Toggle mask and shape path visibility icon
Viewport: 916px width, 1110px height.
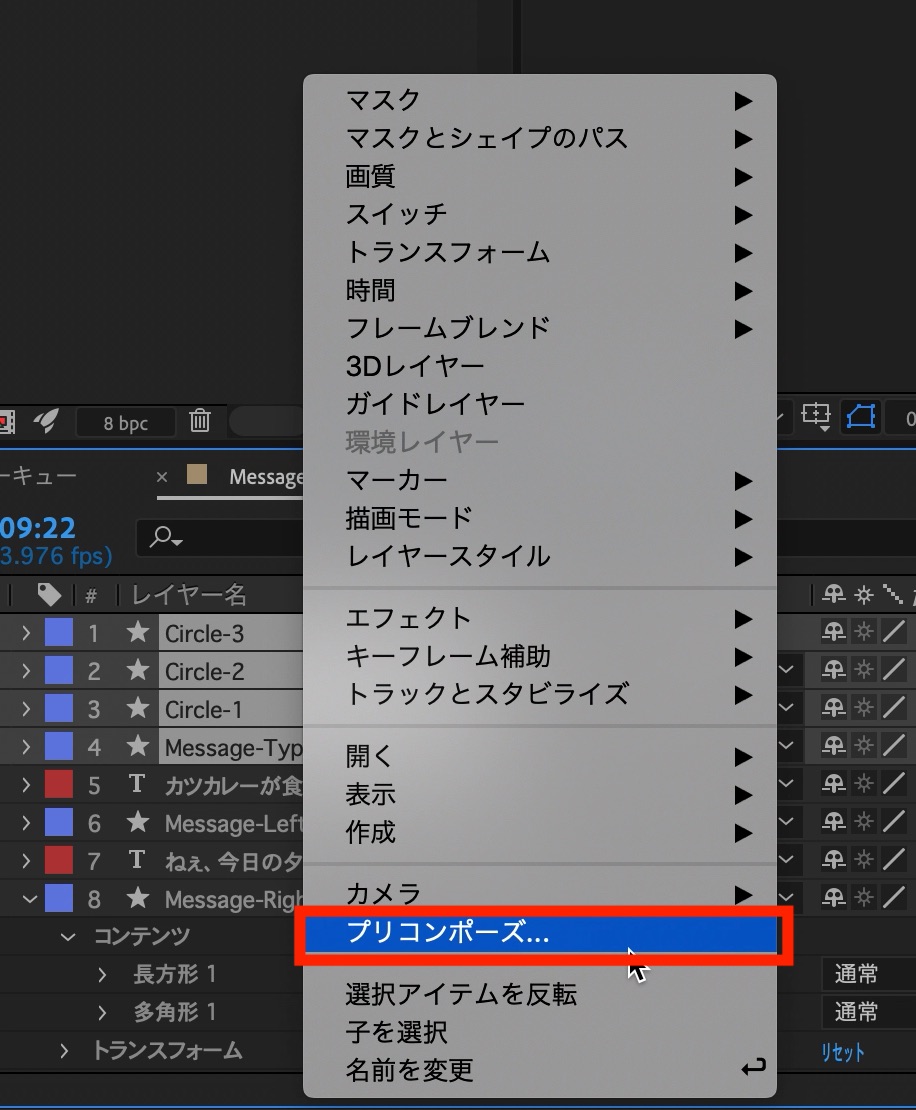(x=861, y=416)
